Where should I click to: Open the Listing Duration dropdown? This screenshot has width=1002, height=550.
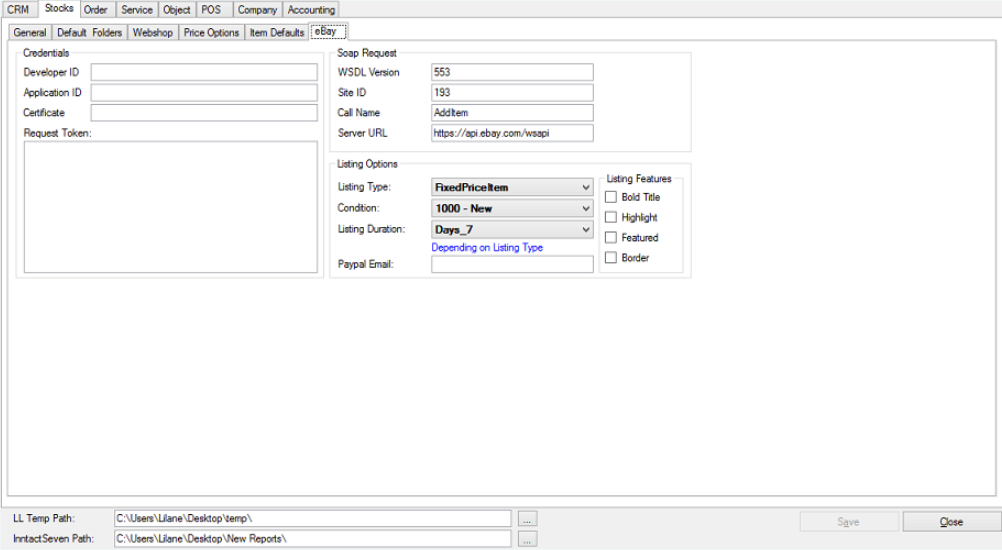[x=512, y=229]
